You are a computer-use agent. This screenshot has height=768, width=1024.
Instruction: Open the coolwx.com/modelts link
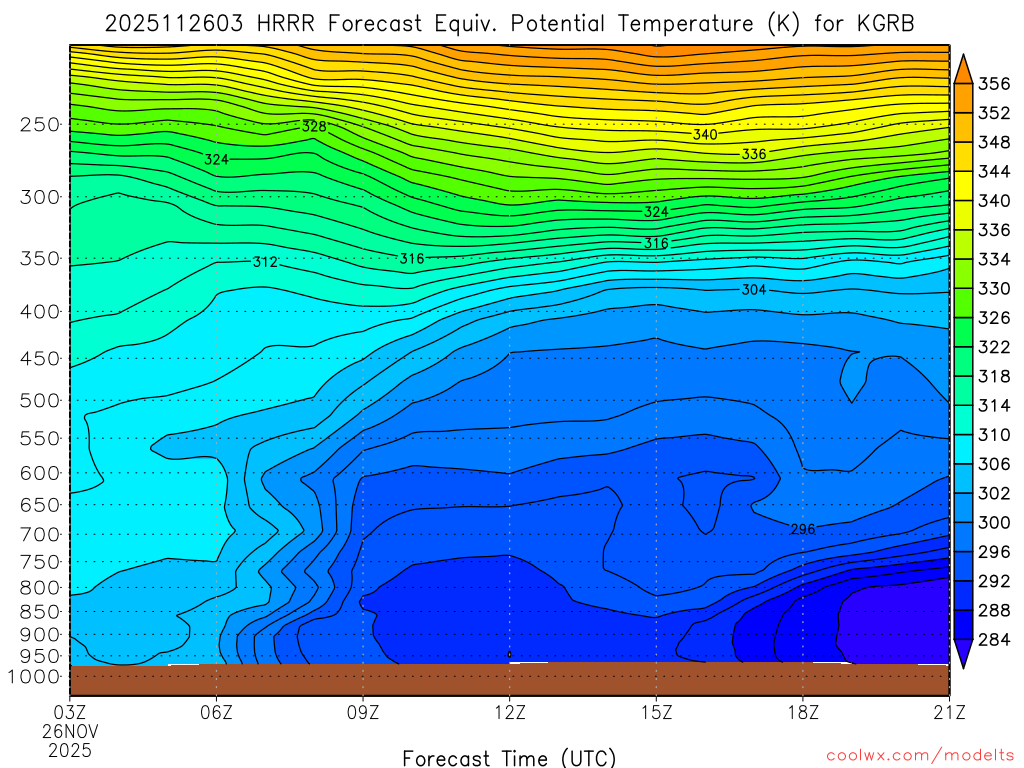coord(921,756)
